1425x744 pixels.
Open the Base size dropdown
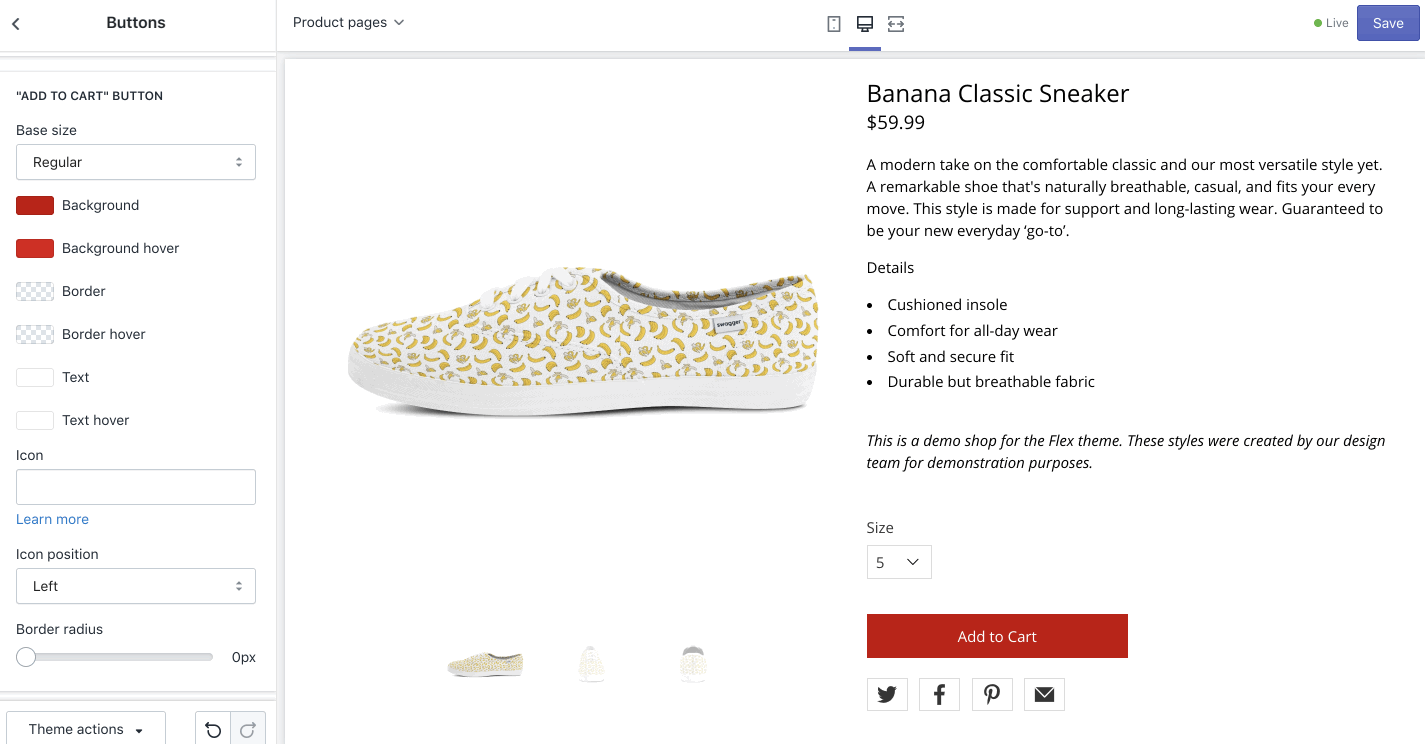coord(136,162)
